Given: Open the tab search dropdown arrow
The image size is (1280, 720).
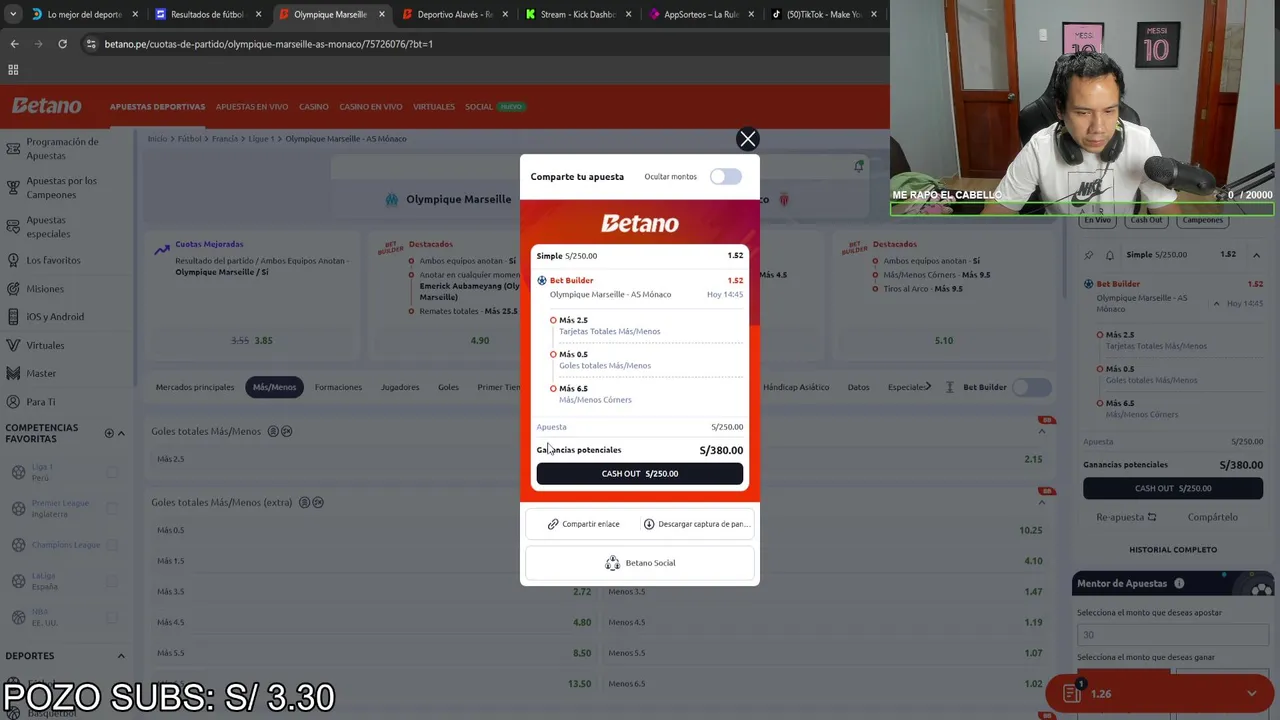Looking at the screenshot, I should pos(12,14).
